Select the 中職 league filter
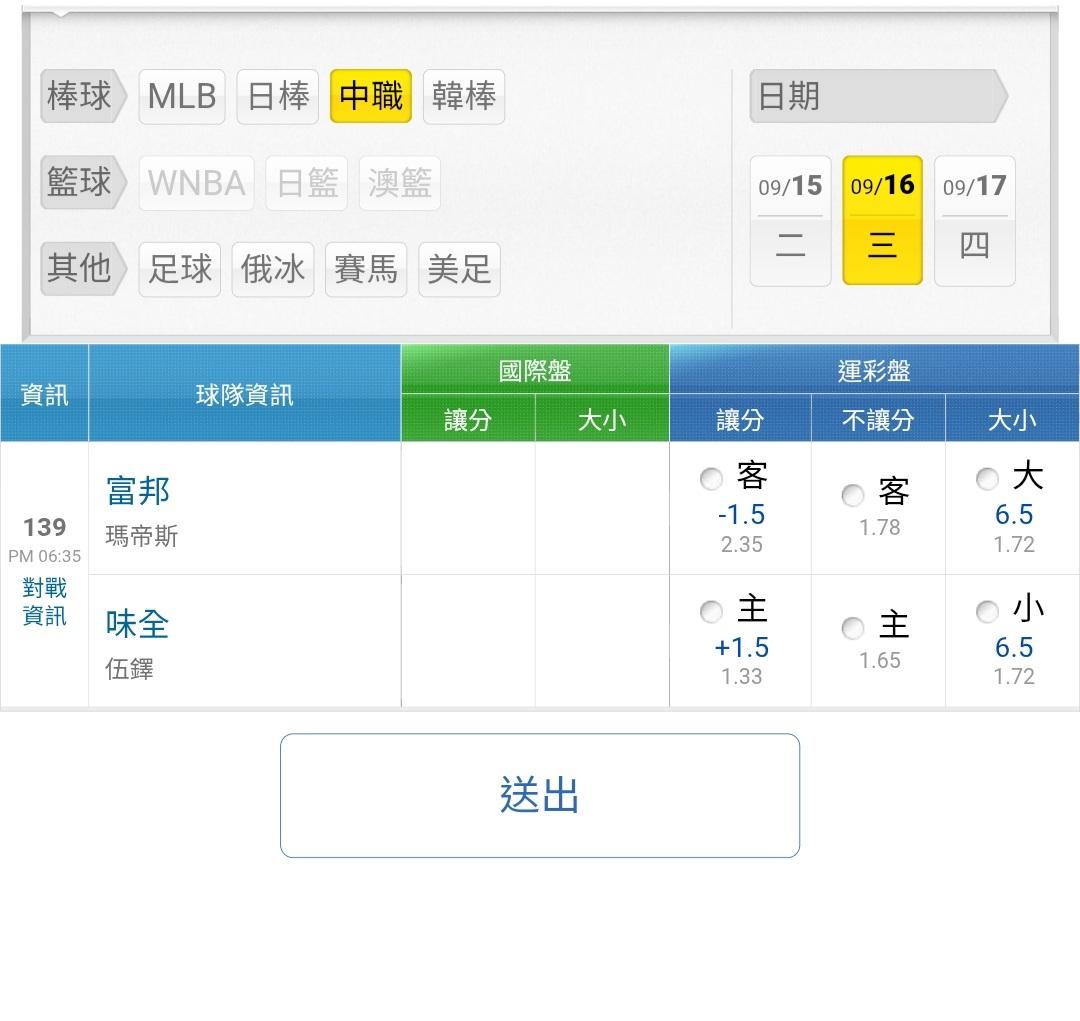Viewport: 1080px width, 1021px height. tap(371, 96)
